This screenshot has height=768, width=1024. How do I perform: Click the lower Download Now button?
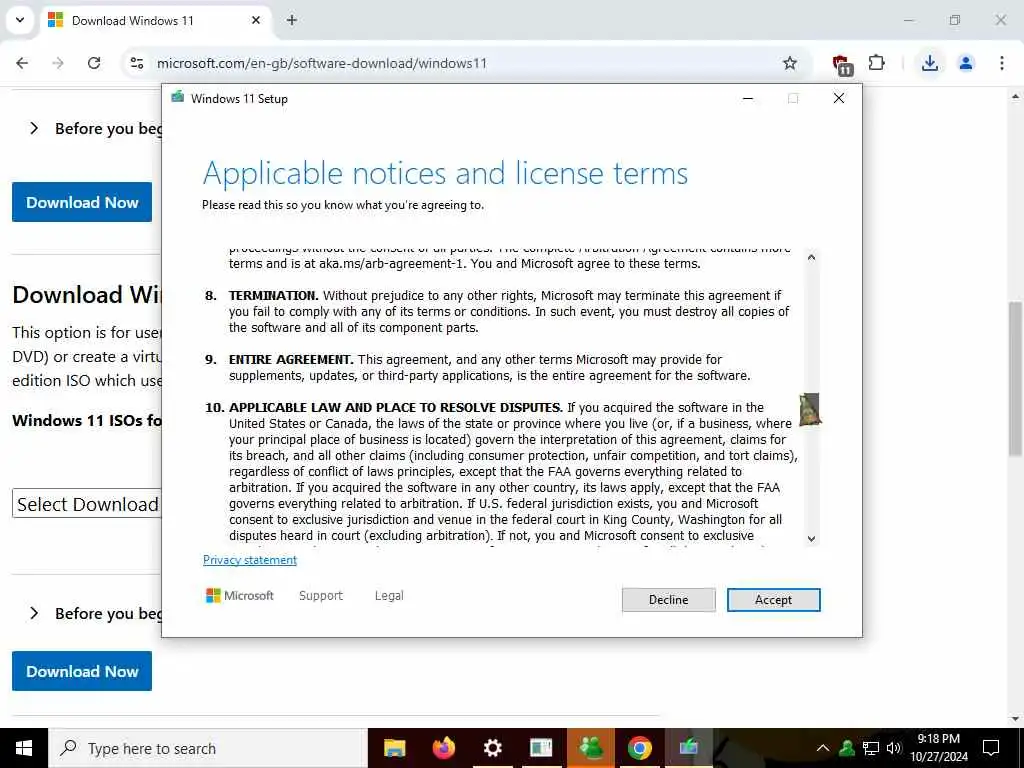coord(82,671)
